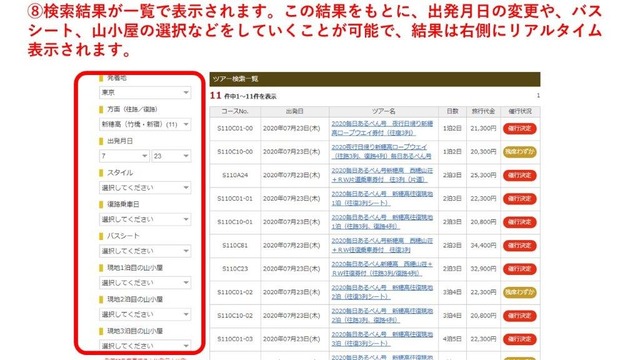
Task: Expand the 現地1泊目の山小屋 dropdown
Action: (x=145, y=282)
